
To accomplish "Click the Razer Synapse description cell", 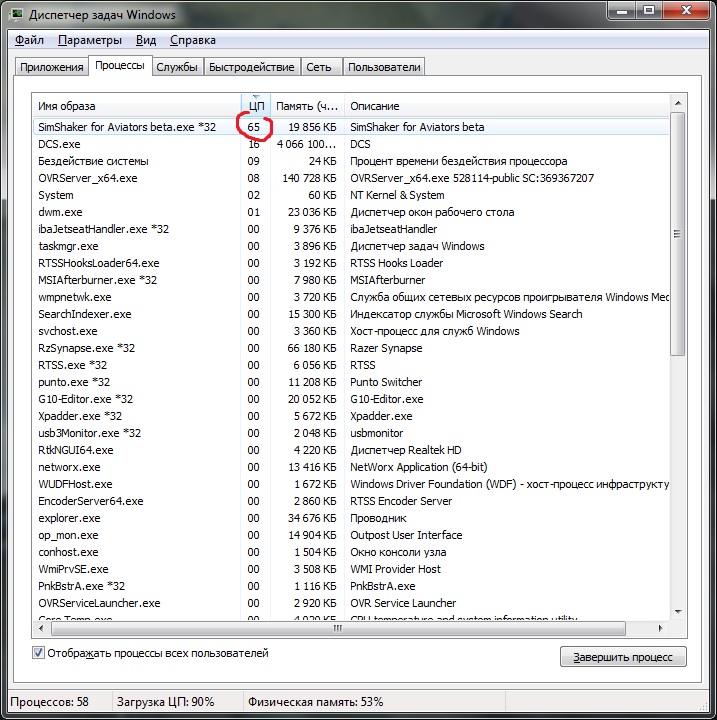I will point(386,348).
